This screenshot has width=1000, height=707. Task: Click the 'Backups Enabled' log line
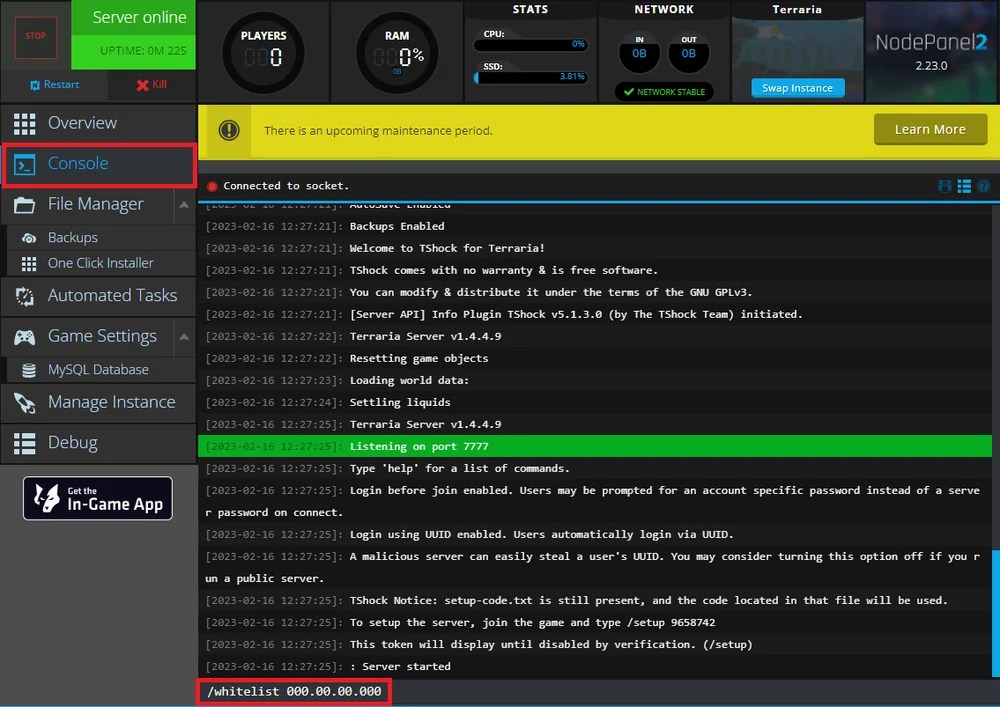[595, 226]
